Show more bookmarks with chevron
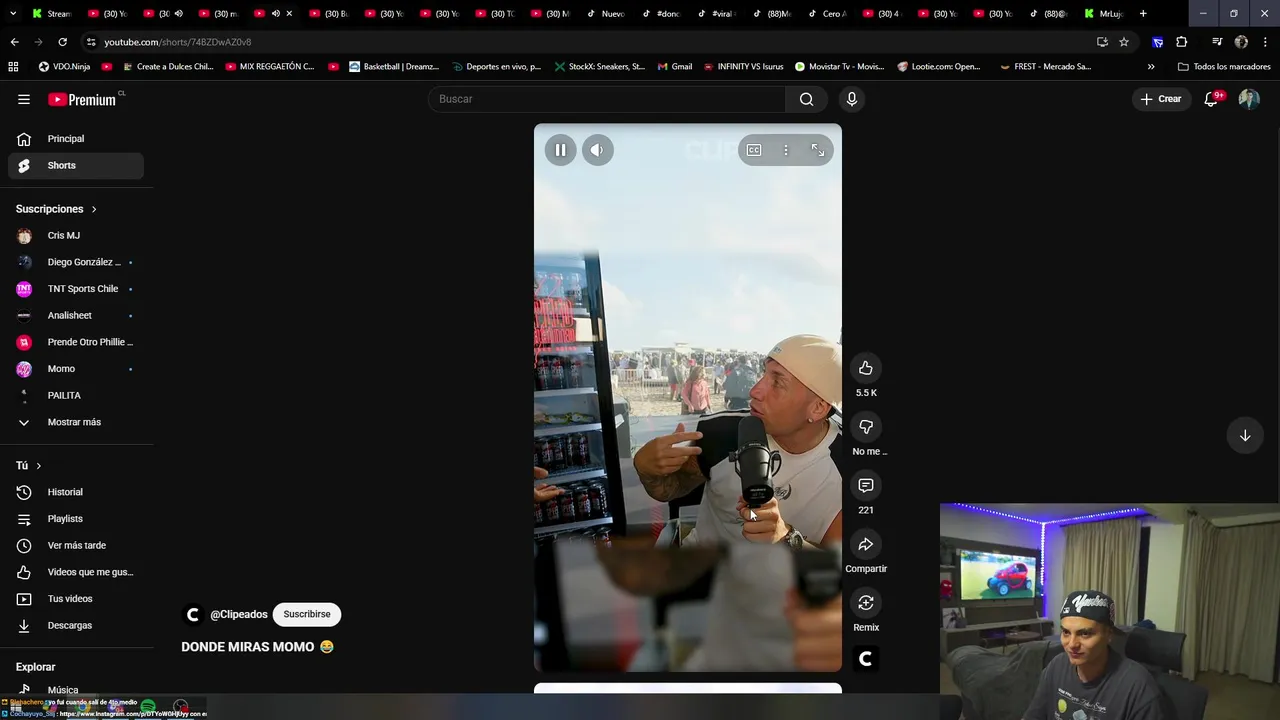 [1151, 67]
